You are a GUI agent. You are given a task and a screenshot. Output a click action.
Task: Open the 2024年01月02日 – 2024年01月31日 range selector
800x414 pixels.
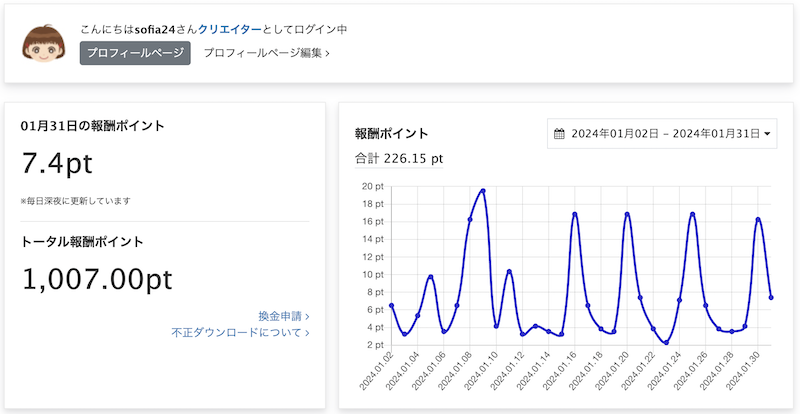click(x=662, y=134)
